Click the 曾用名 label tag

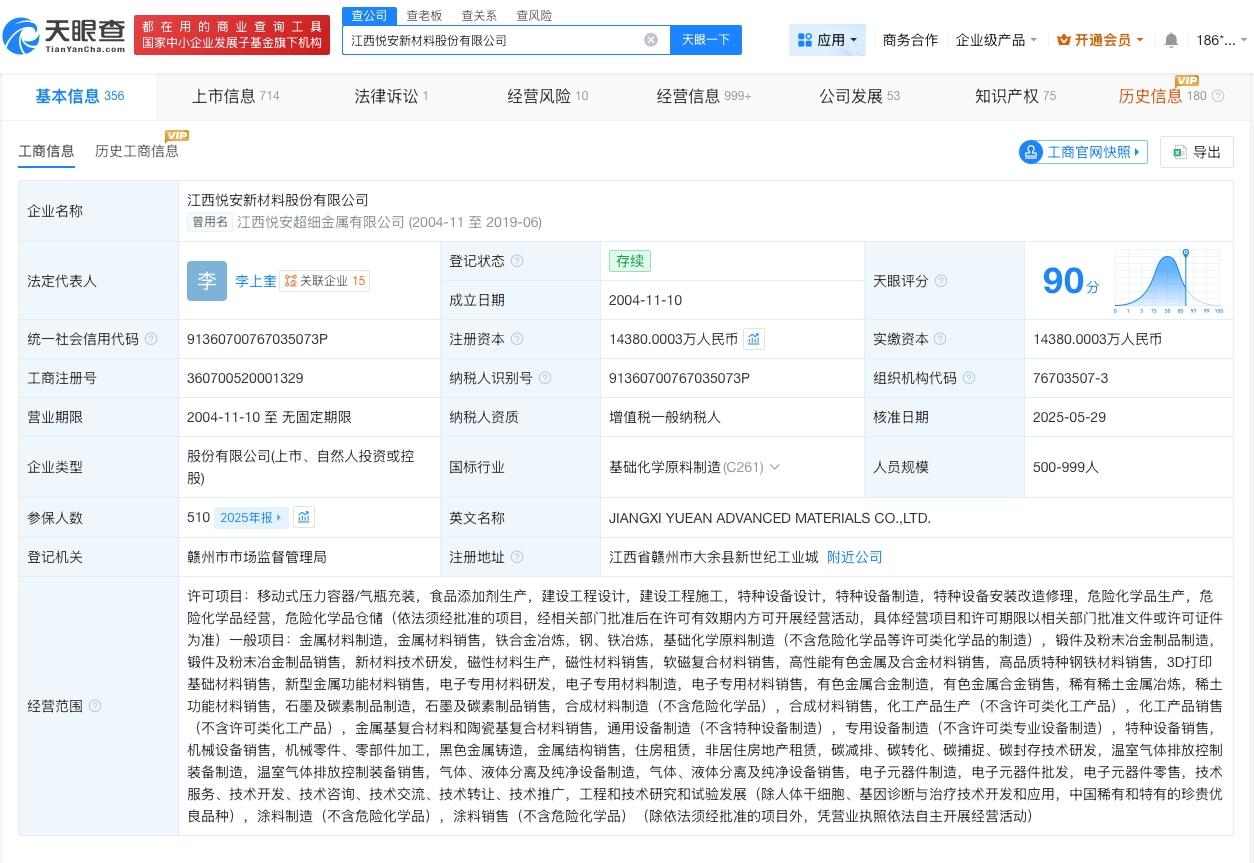pos(211,222)
